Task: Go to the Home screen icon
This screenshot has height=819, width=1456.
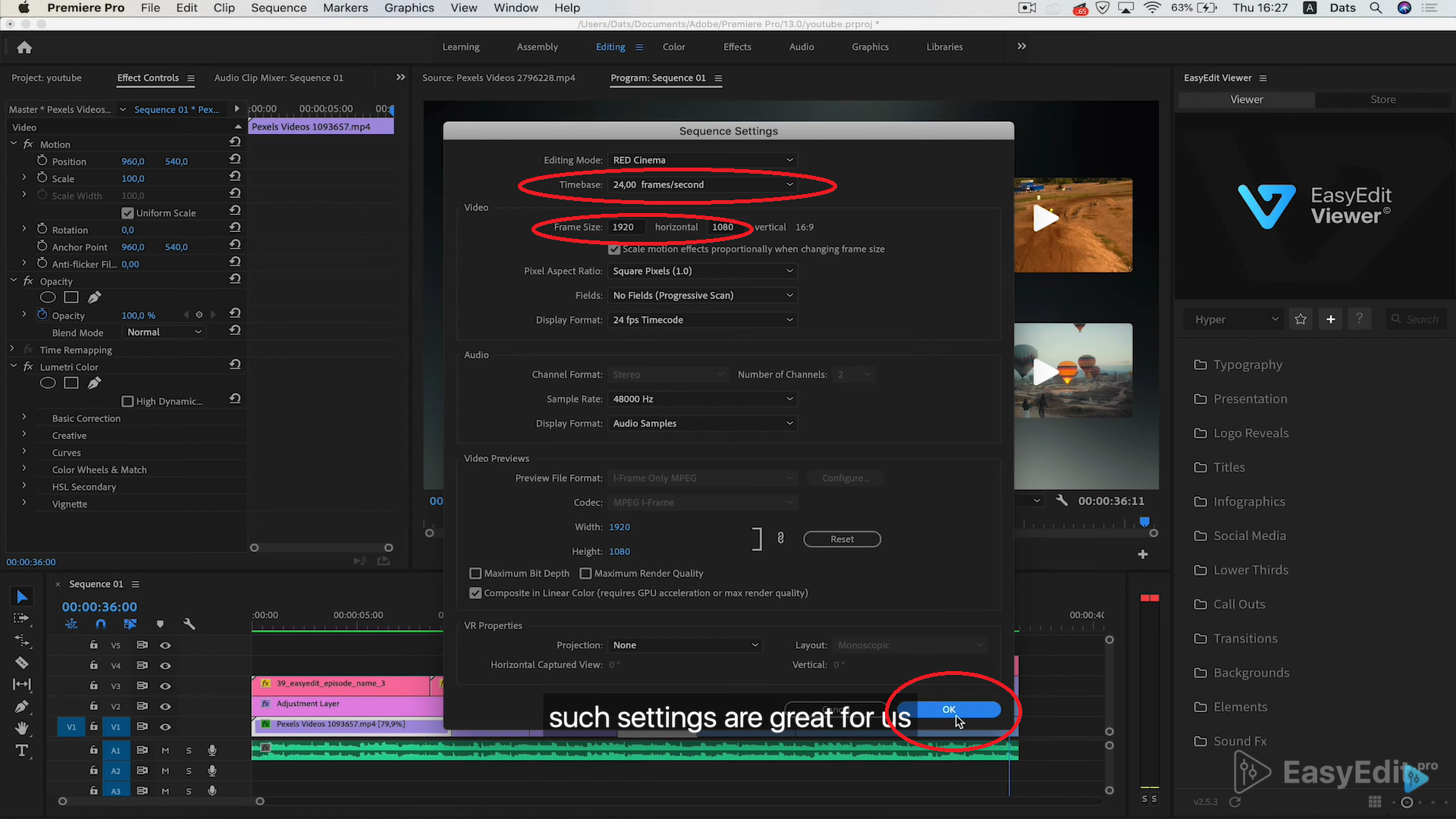Action: tap(24, 48)
